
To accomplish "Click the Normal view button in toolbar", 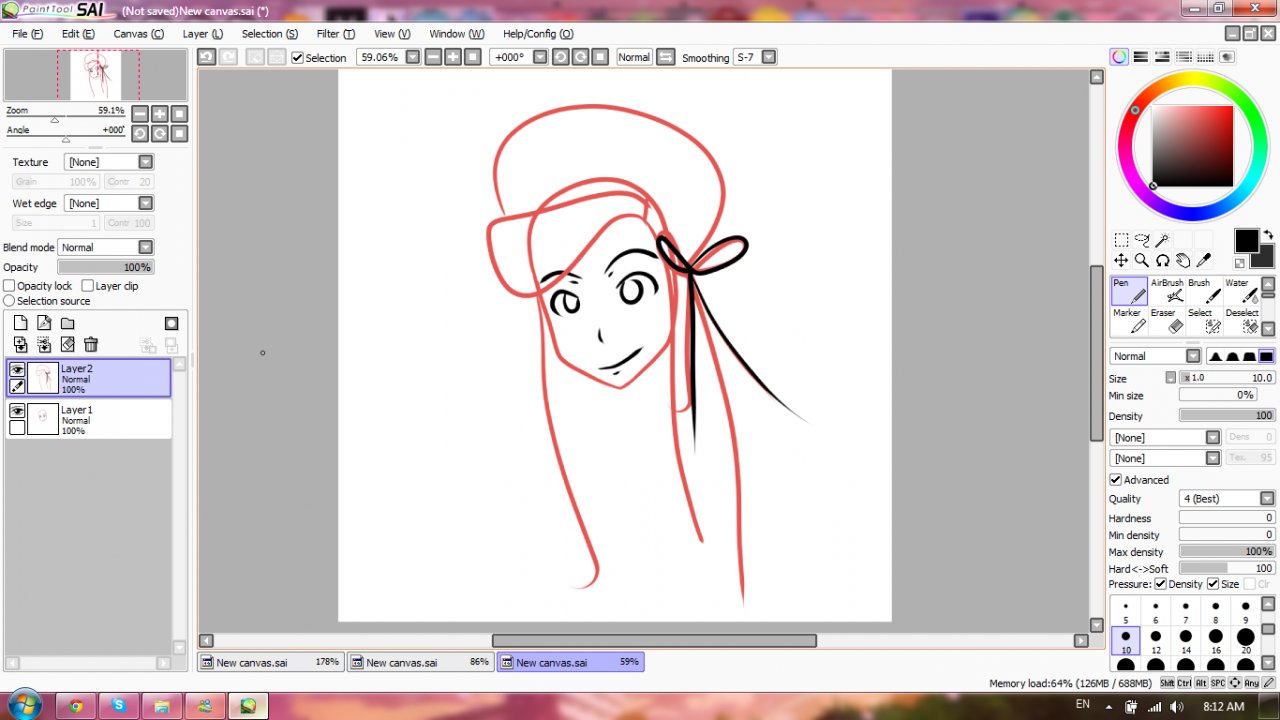I will [x=634, y=57].
